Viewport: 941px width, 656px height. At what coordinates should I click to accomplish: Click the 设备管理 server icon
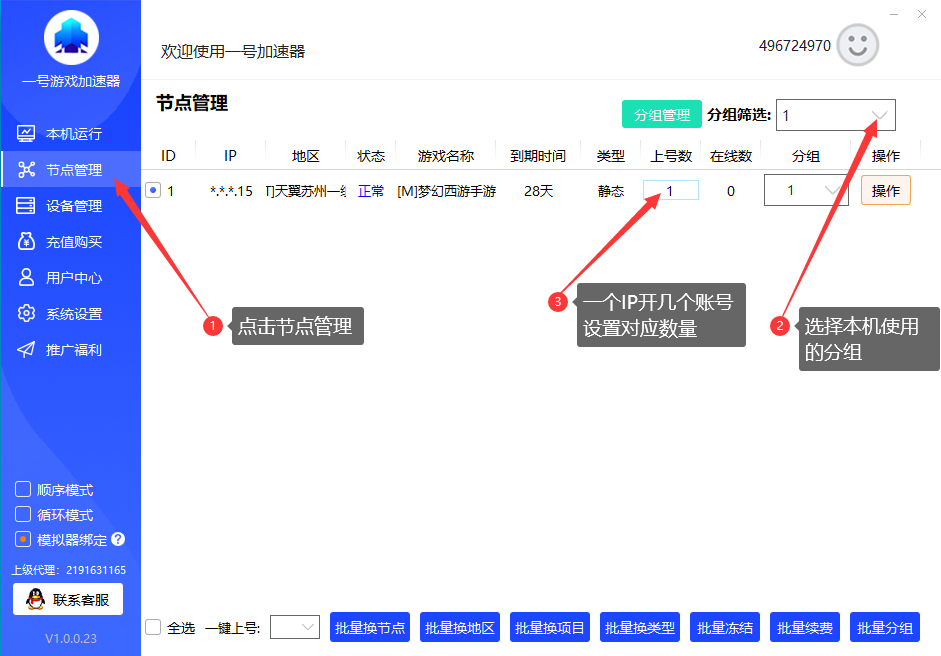[26, 206]
